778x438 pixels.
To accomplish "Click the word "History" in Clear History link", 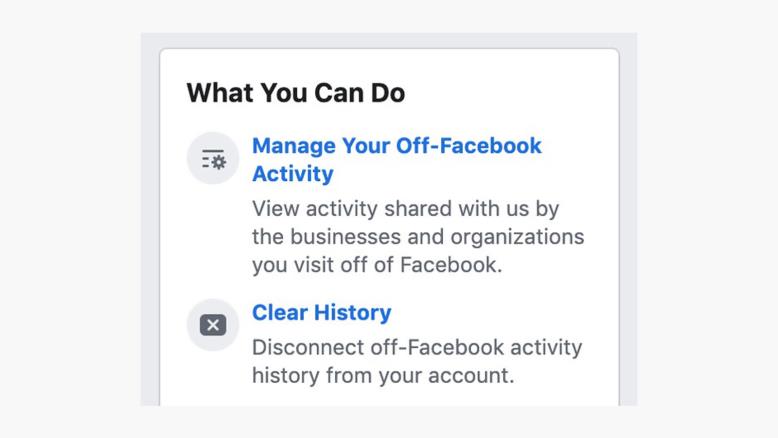I will click(352, 313).
